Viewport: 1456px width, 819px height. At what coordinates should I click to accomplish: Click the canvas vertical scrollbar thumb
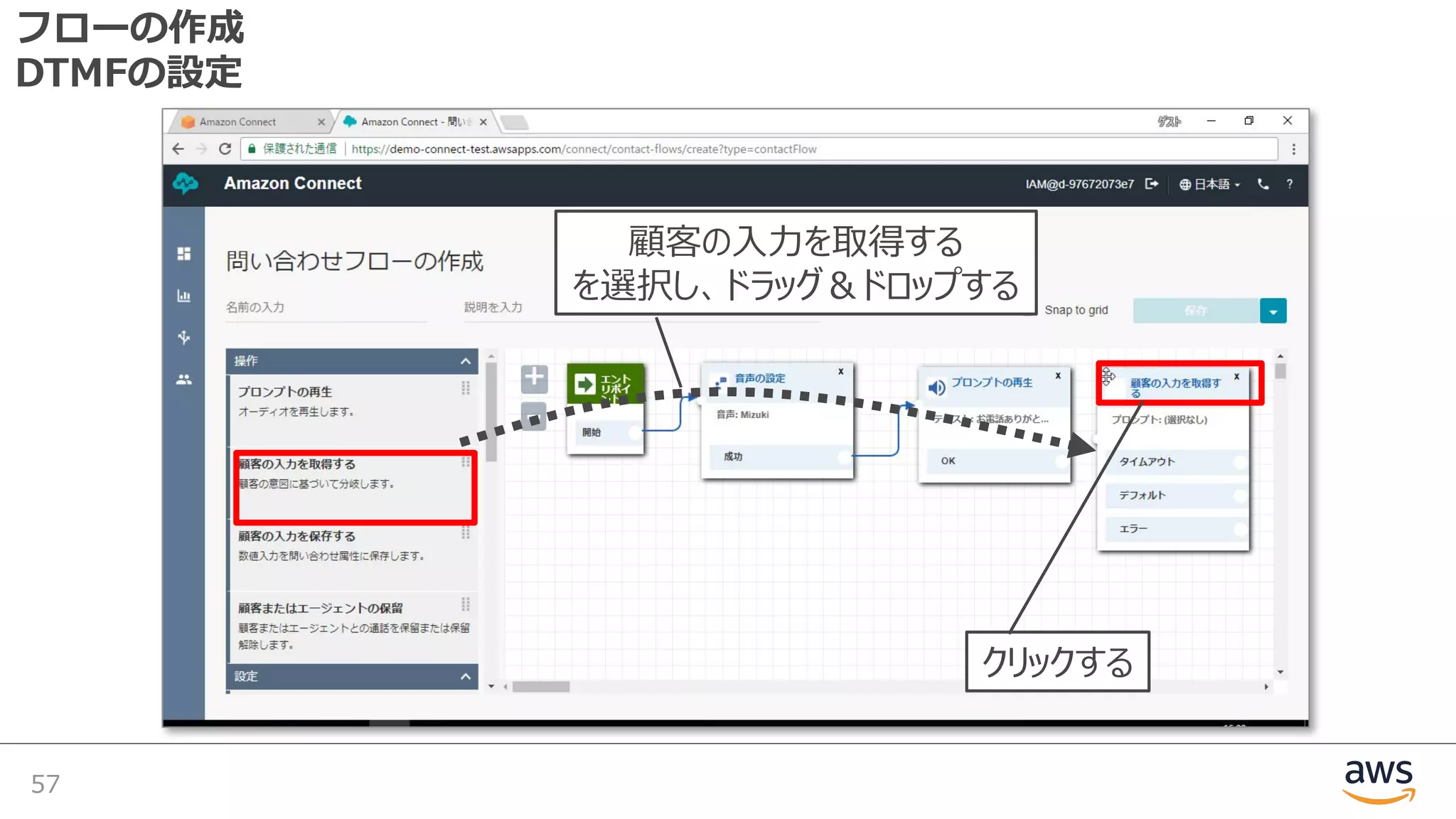(x=1280, y=371)
